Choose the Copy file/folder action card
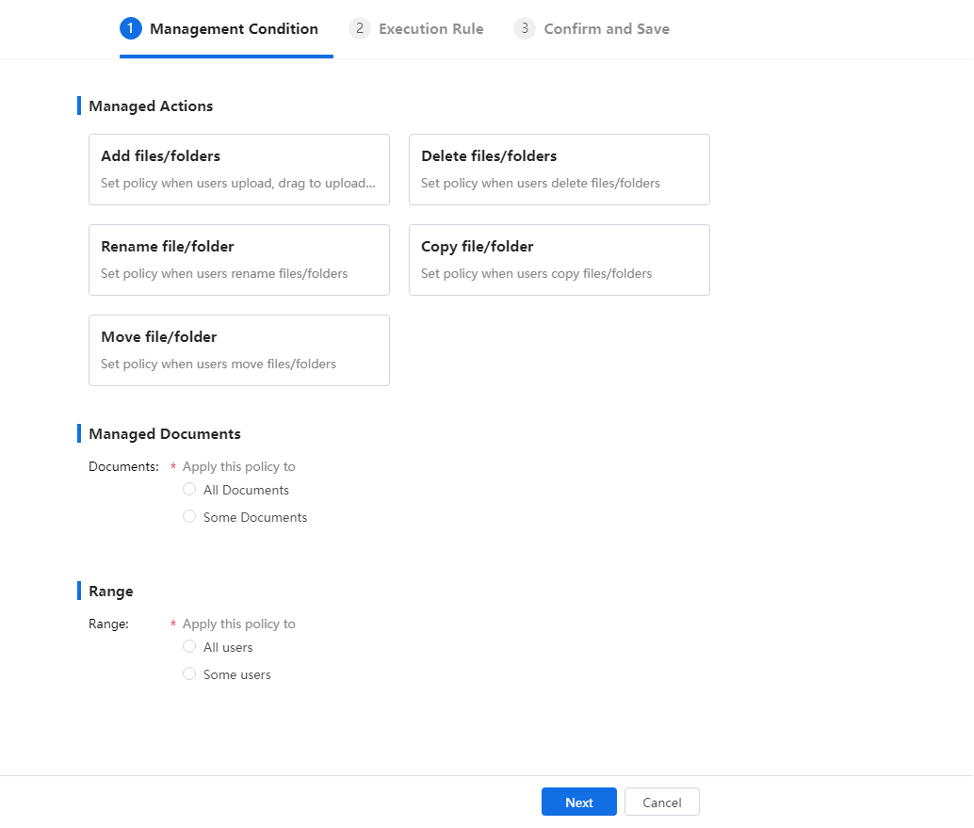 (x=559, y=260)
